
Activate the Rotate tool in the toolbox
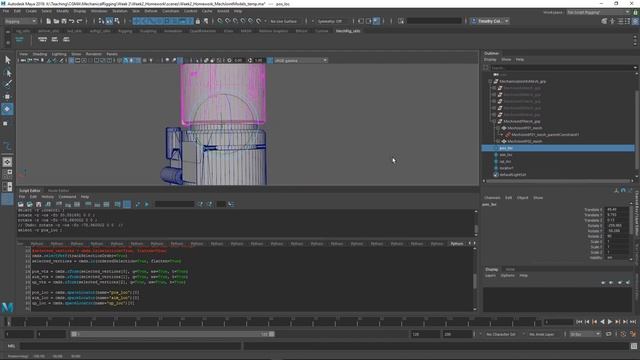[7, 109]
